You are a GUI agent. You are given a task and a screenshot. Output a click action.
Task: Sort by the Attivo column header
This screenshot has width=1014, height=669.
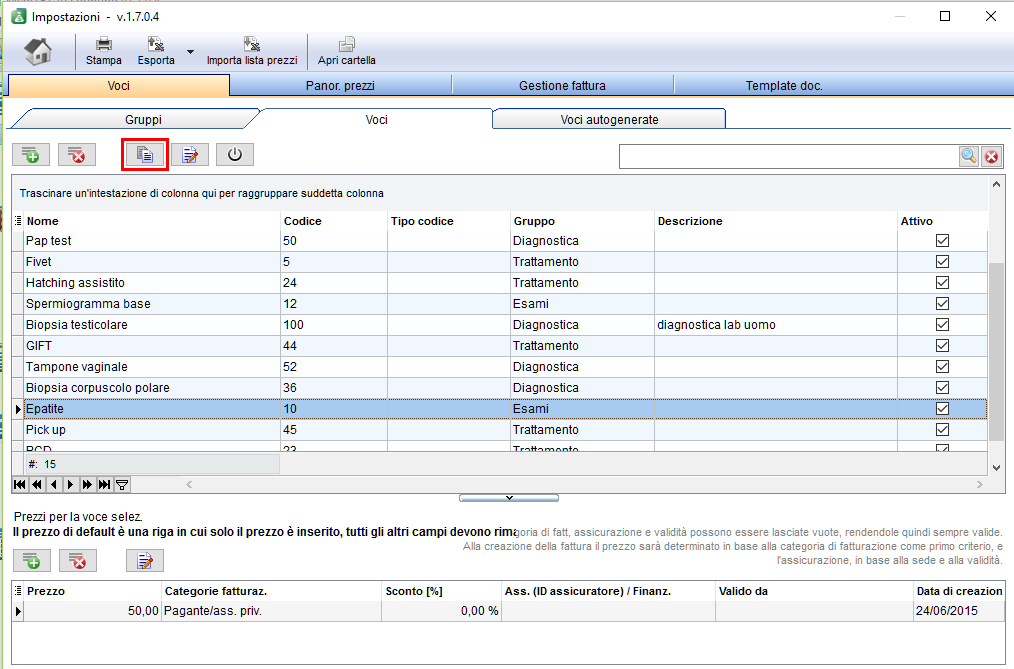pyautogui.click(x=942, y=221)
